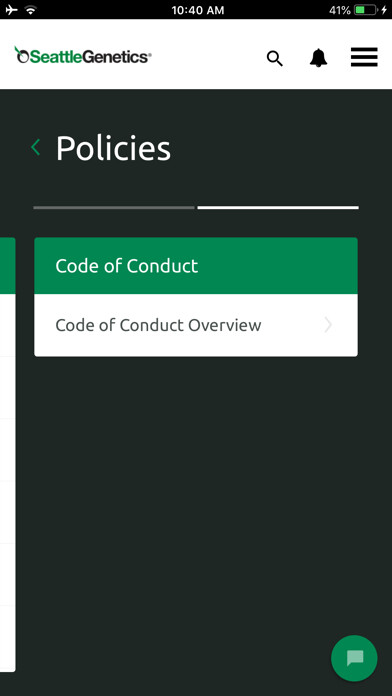This screenshot has height=696, width=392.
Task: Tap the charging bolt icon
Action: click(384, 10)
